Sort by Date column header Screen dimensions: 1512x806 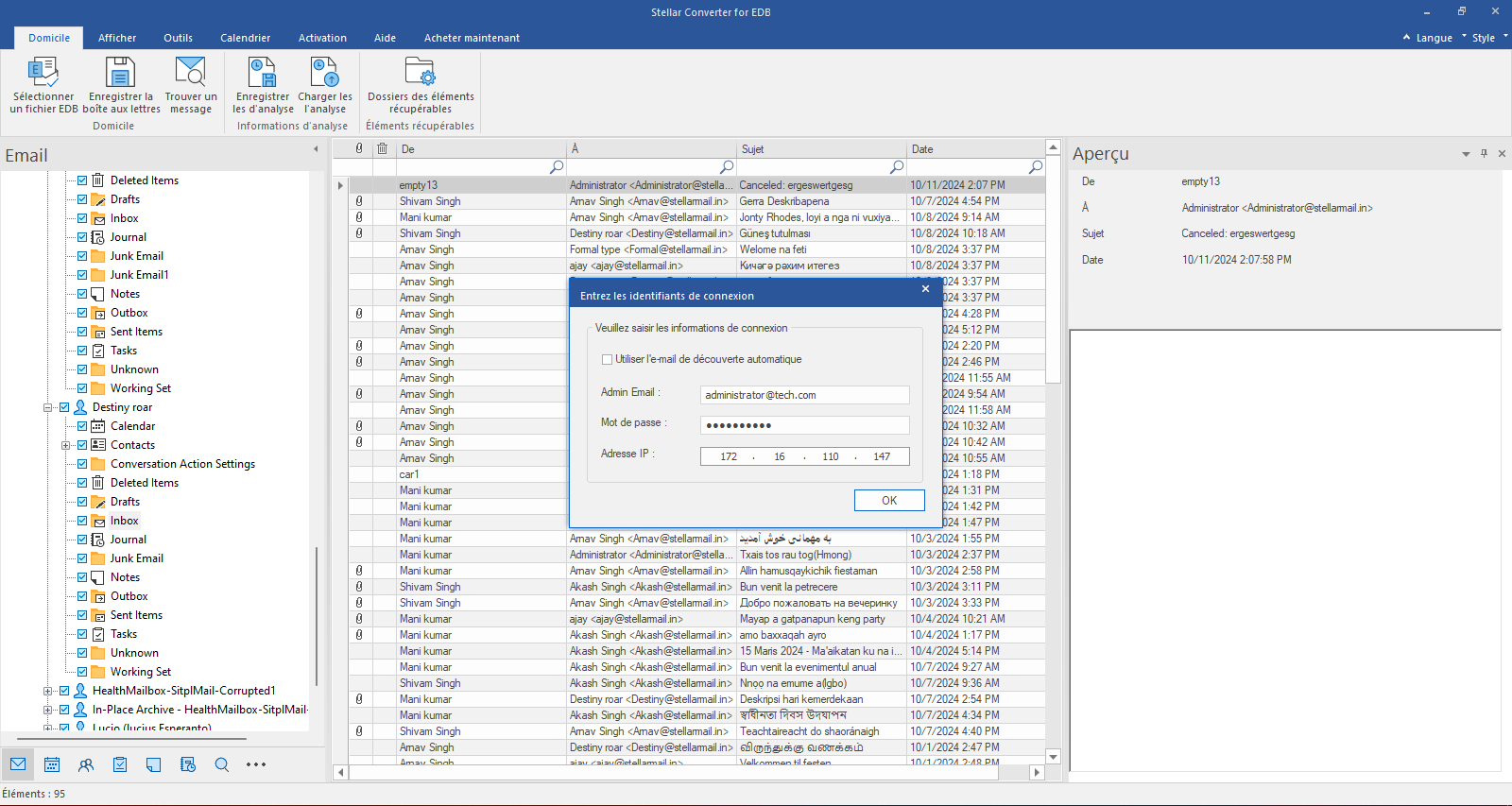click(x=975, y=149)
